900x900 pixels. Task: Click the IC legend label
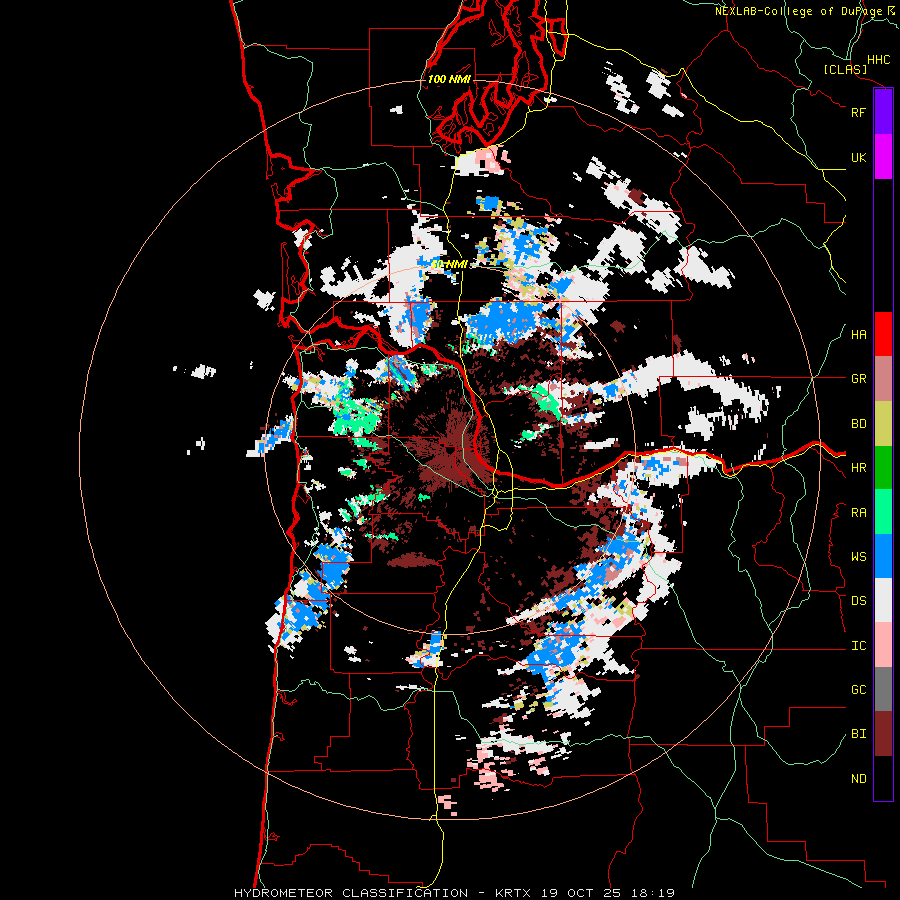tap(858, 646)
